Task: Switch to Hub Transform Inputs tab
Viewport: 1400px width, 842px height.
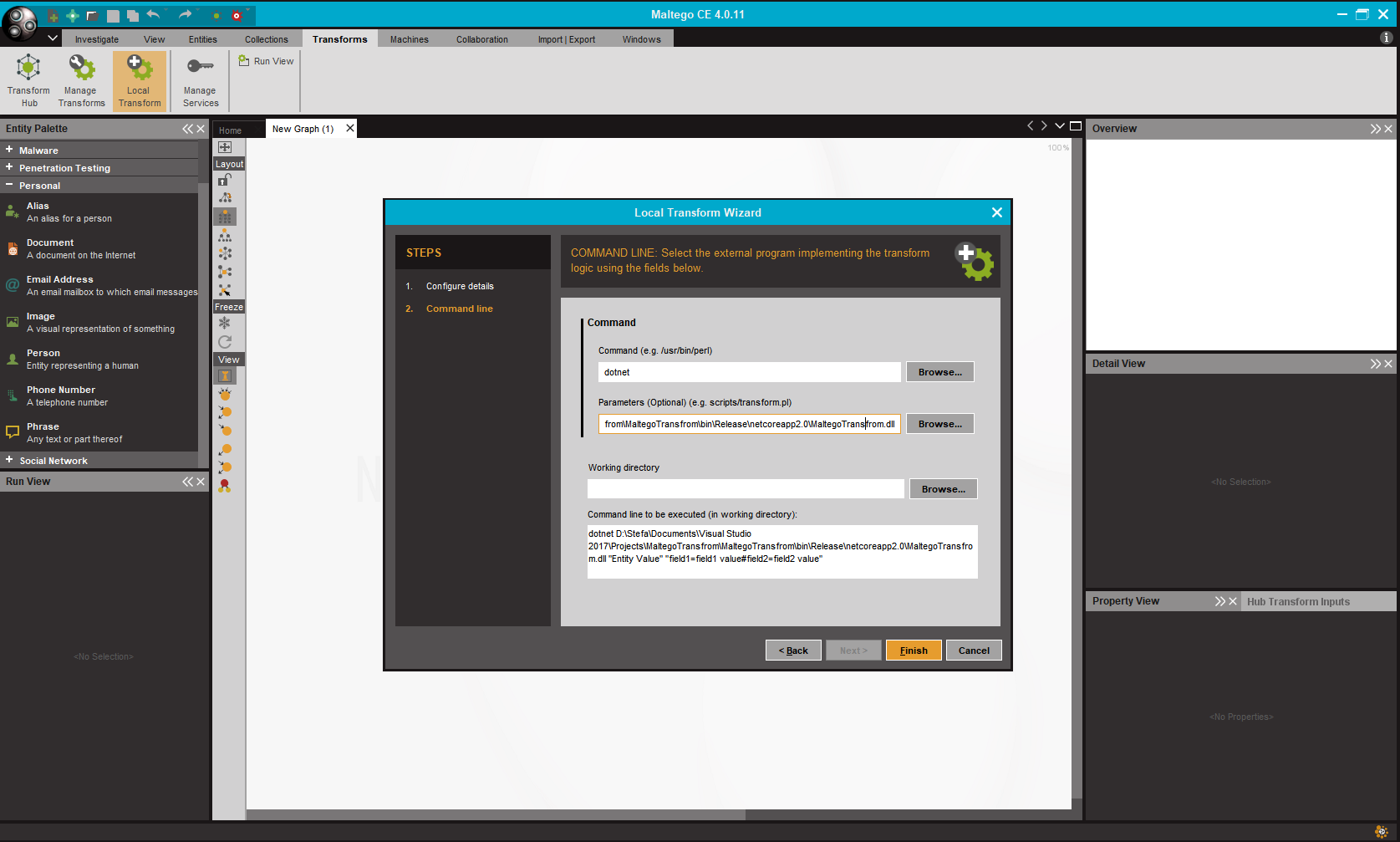Action: [1298, 601]
